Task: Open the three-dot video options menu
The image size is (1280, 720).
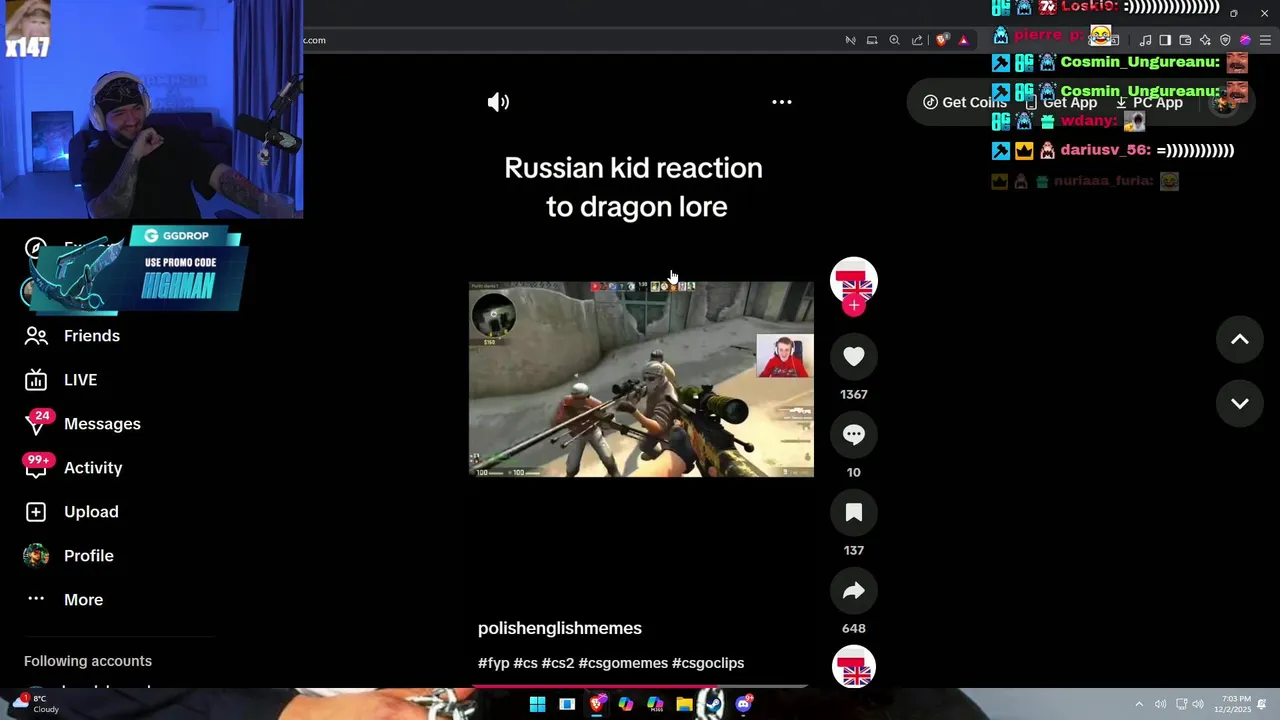Action: (x=782, y=102)
